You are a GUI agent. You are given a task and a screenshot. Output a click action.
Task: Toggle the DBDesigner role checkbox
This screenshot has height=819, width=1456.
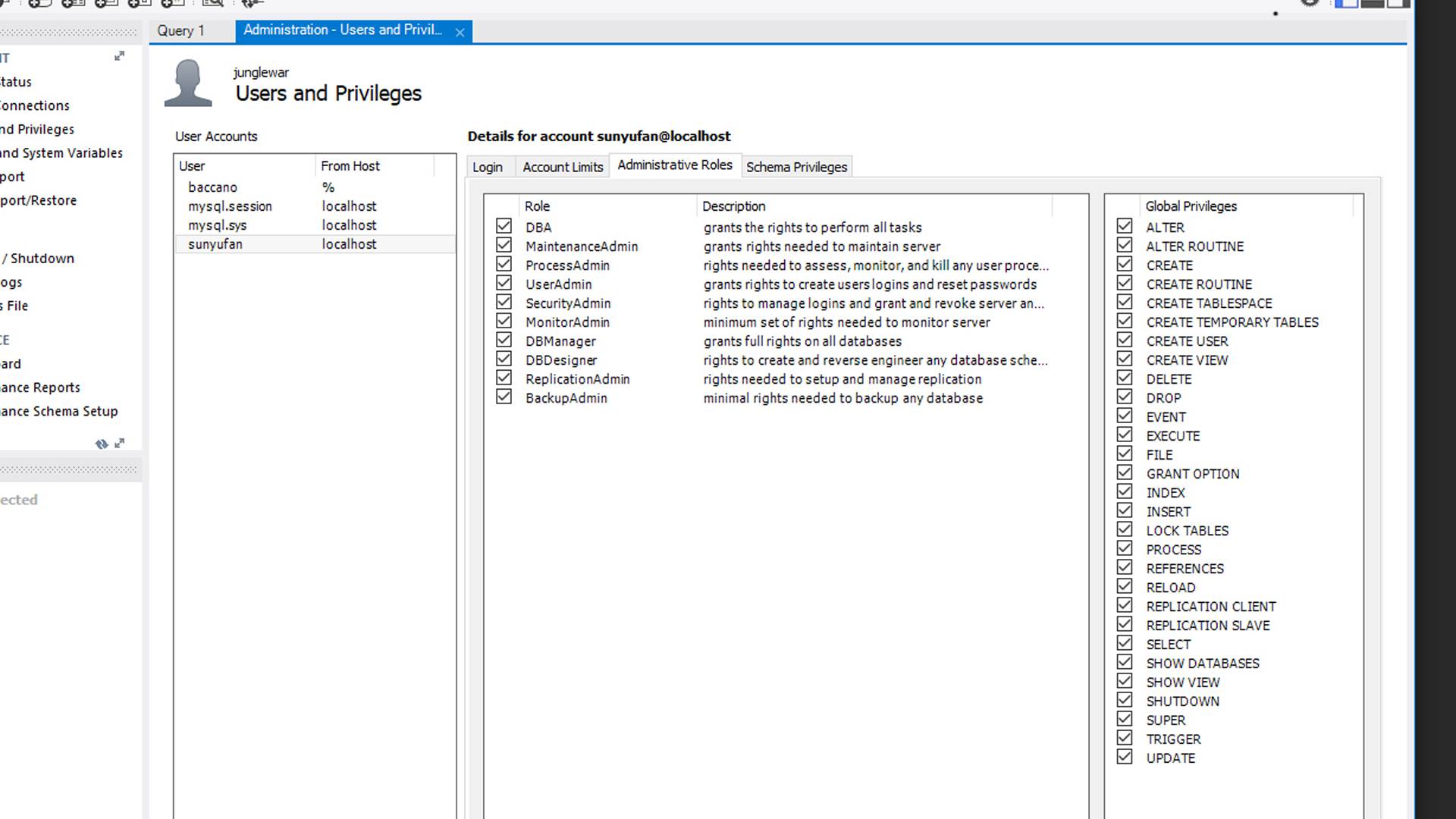point(504,359)
